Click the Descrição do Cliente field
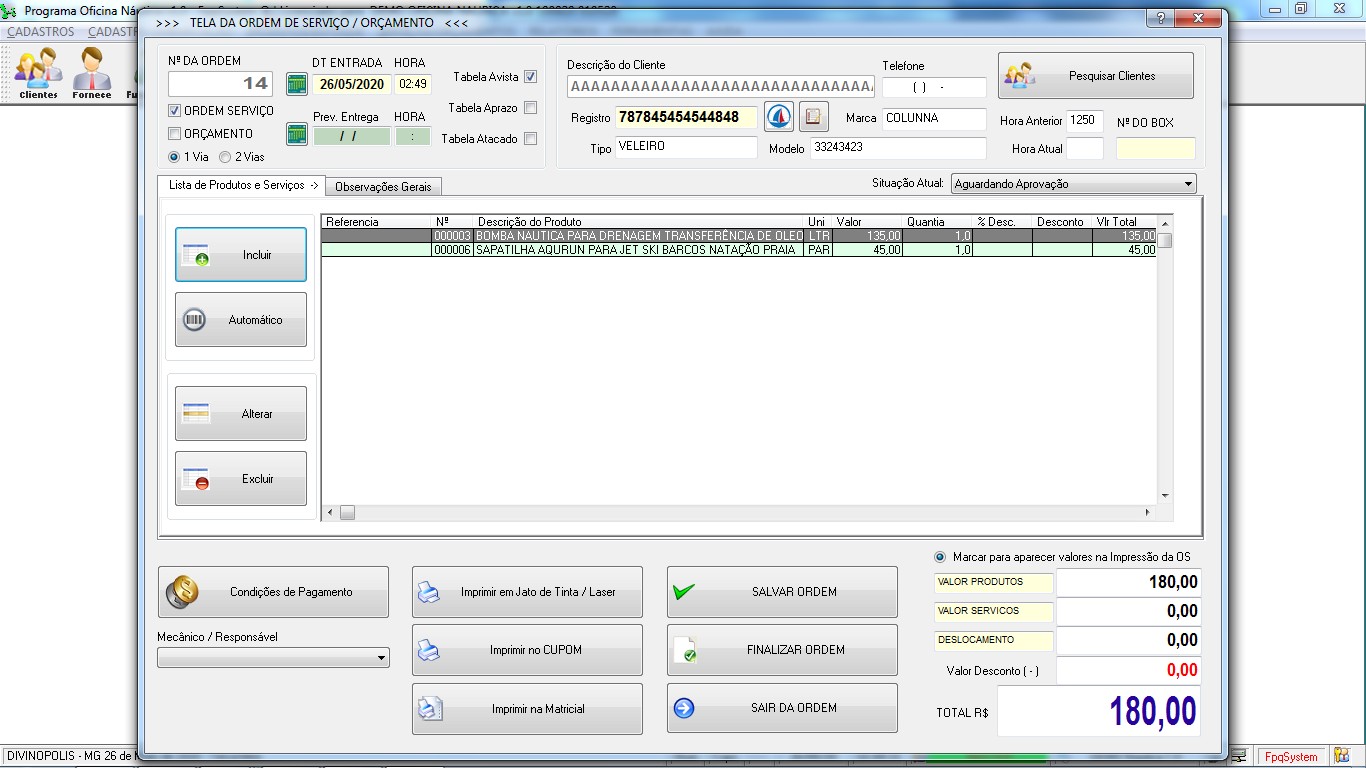 [x=720, y=87]
